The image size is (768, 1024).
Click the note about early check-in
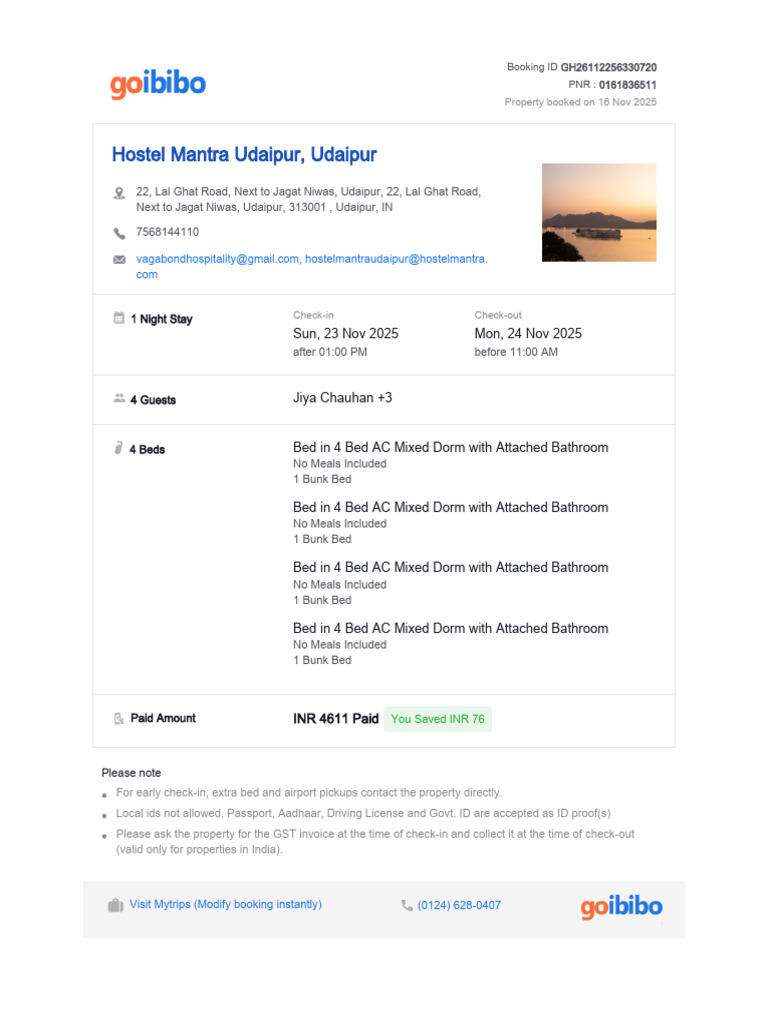pos(309,793)
